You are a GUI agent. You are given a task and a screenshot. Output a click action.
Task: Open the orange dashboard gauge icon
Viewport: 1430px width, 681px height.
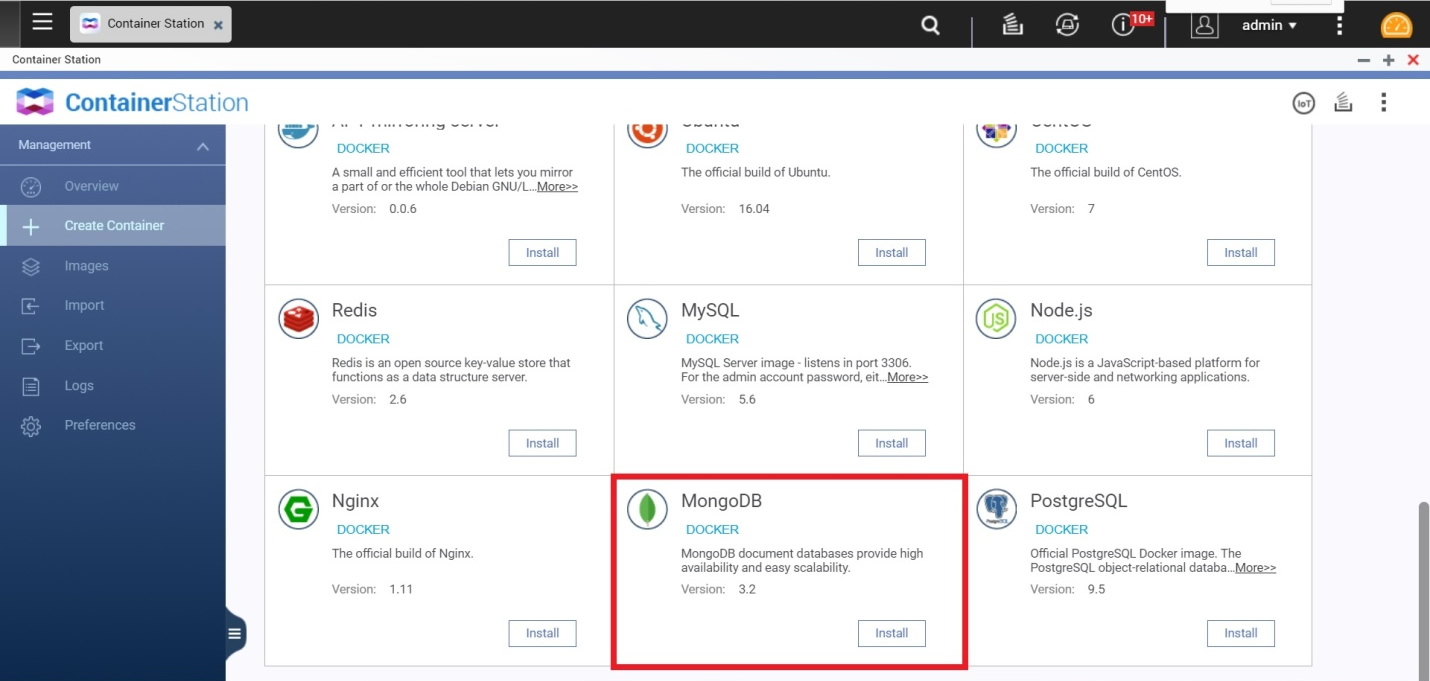(x=1396, y=26)
